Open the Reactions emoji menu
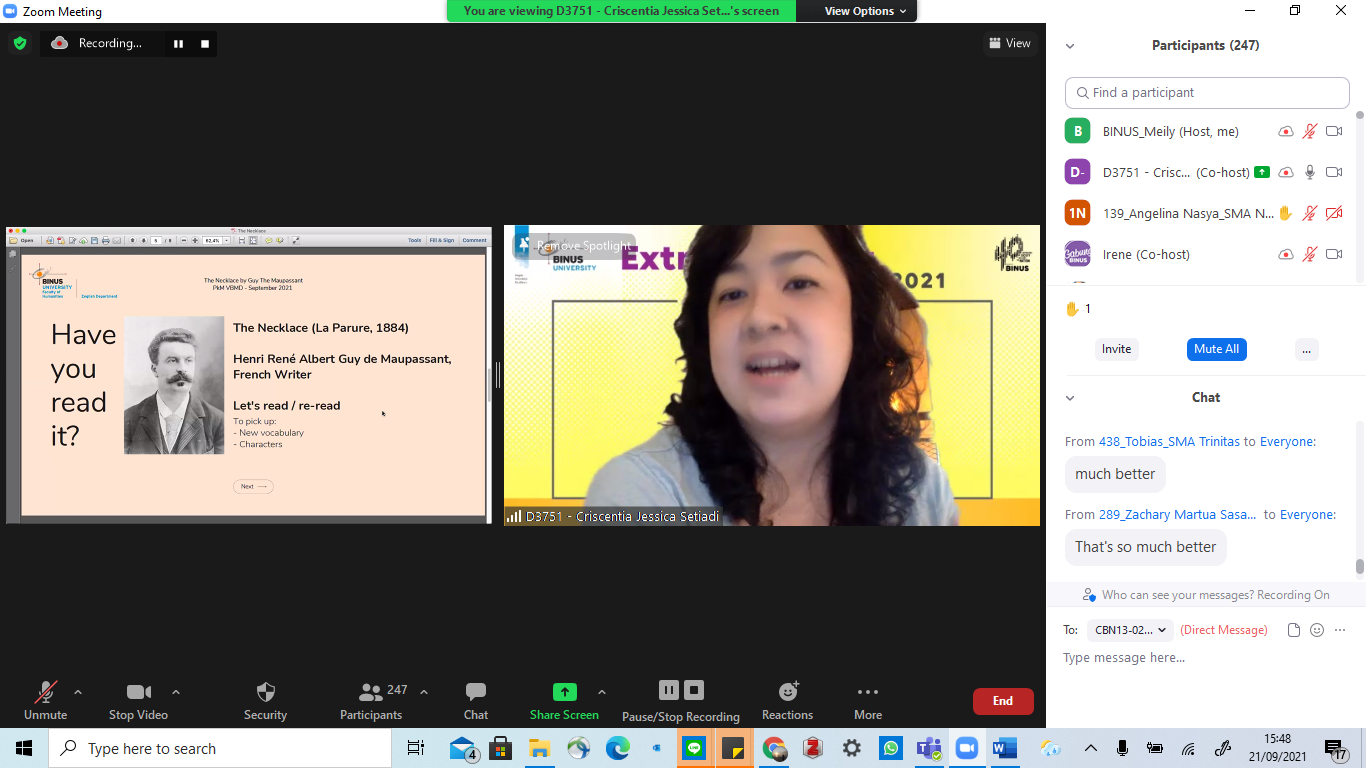 (x=788, y=692)
